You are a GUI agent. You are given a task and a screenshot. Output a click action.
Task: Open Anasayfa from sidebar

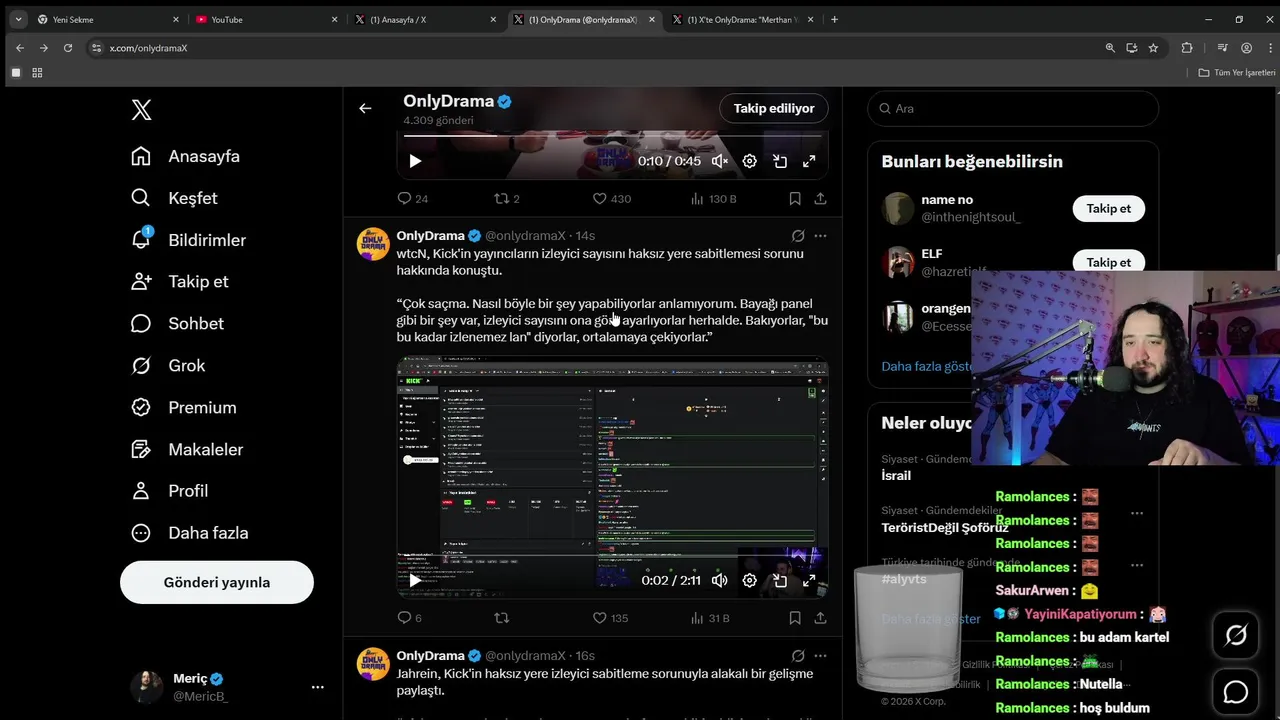(186, 156)
